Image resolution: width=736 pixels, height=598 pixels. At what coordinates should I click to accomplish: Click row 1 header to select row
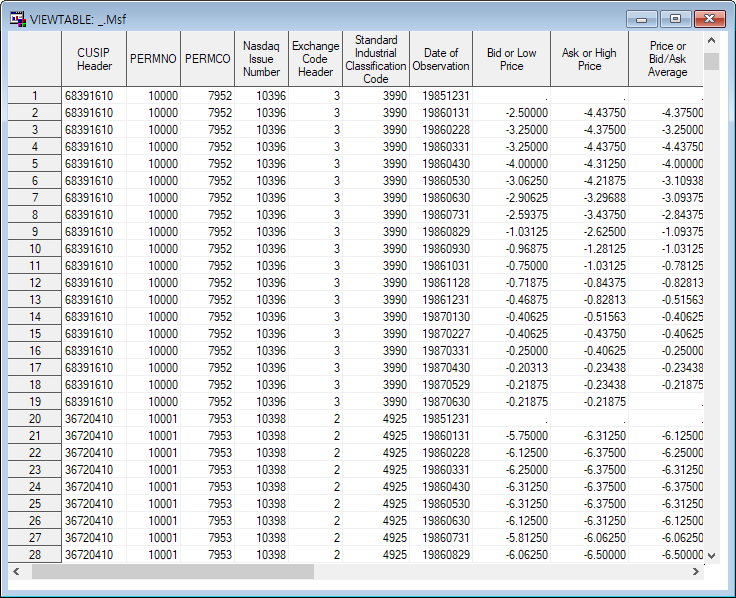[x=35, y=96]
